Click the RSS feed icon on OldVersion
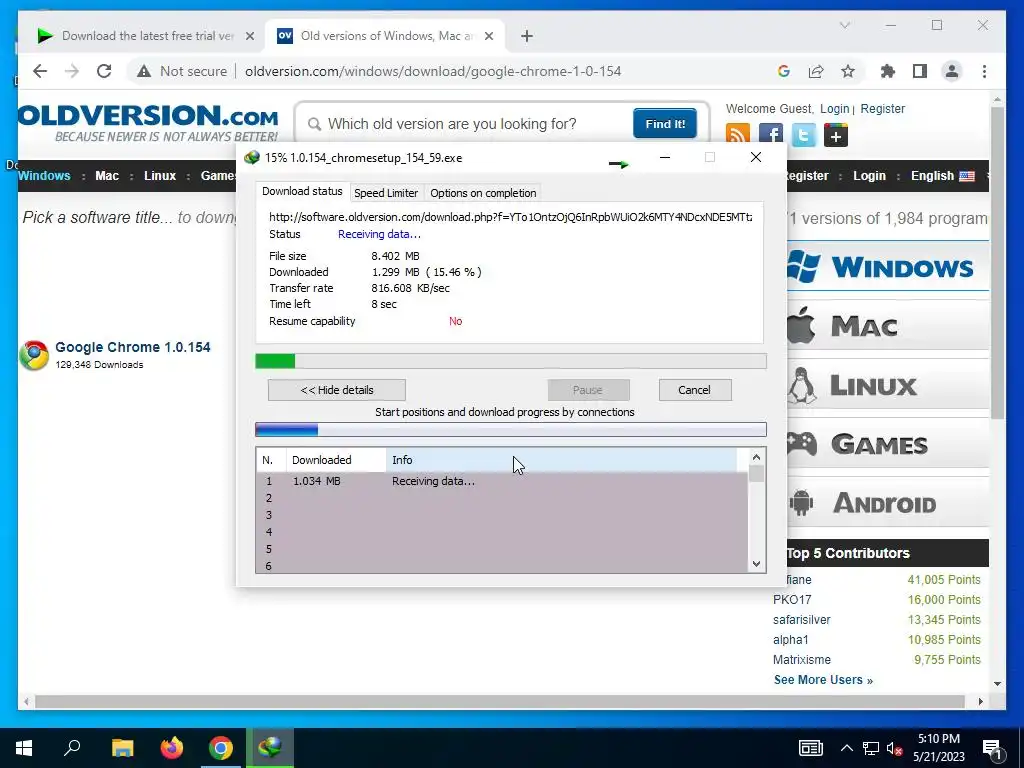Viewport: 1024px width, 768px height. tap(738, 135)
